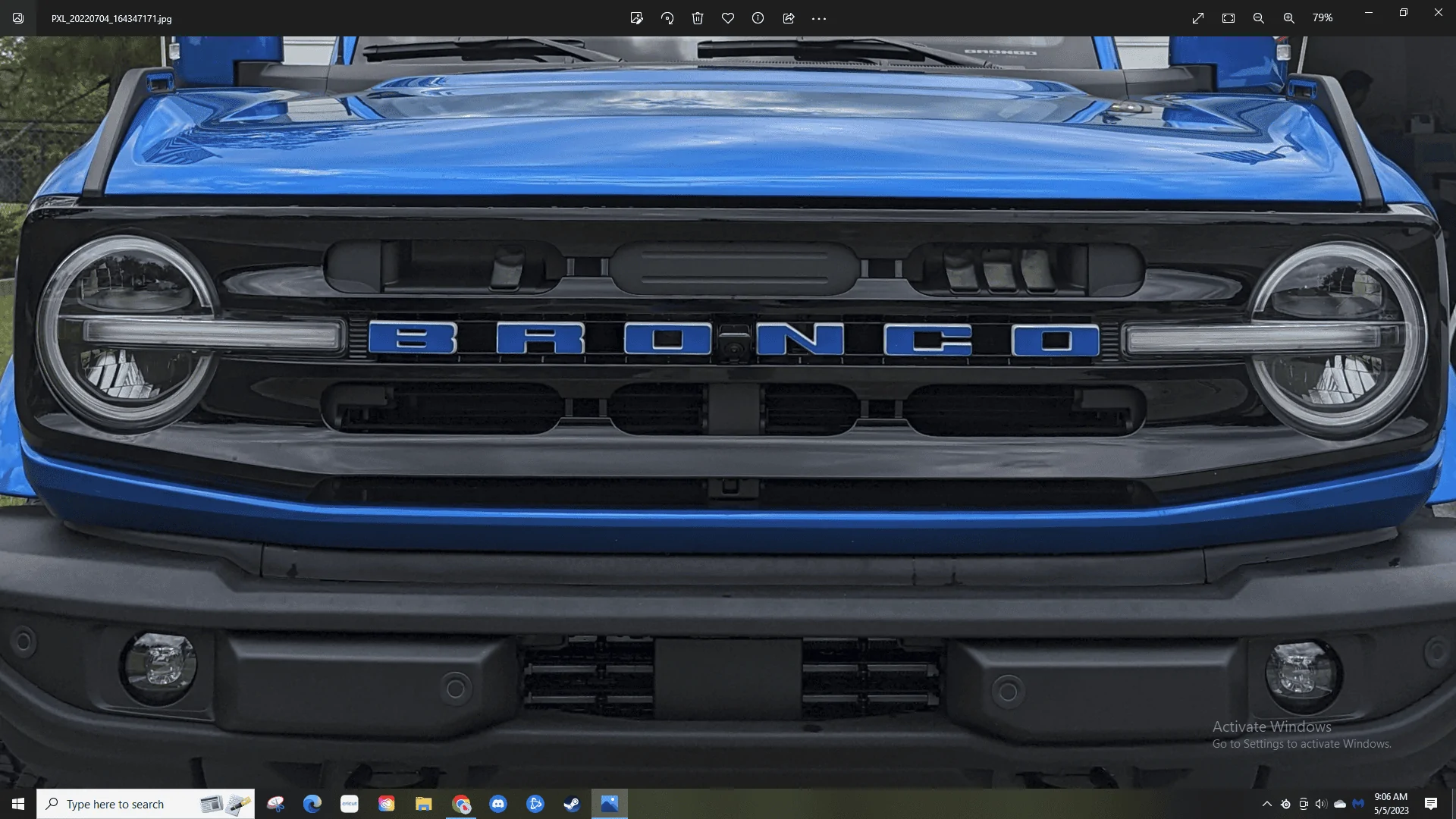Delete the photo with trash icon
The image size is (1456, 819).
point(698,18)
